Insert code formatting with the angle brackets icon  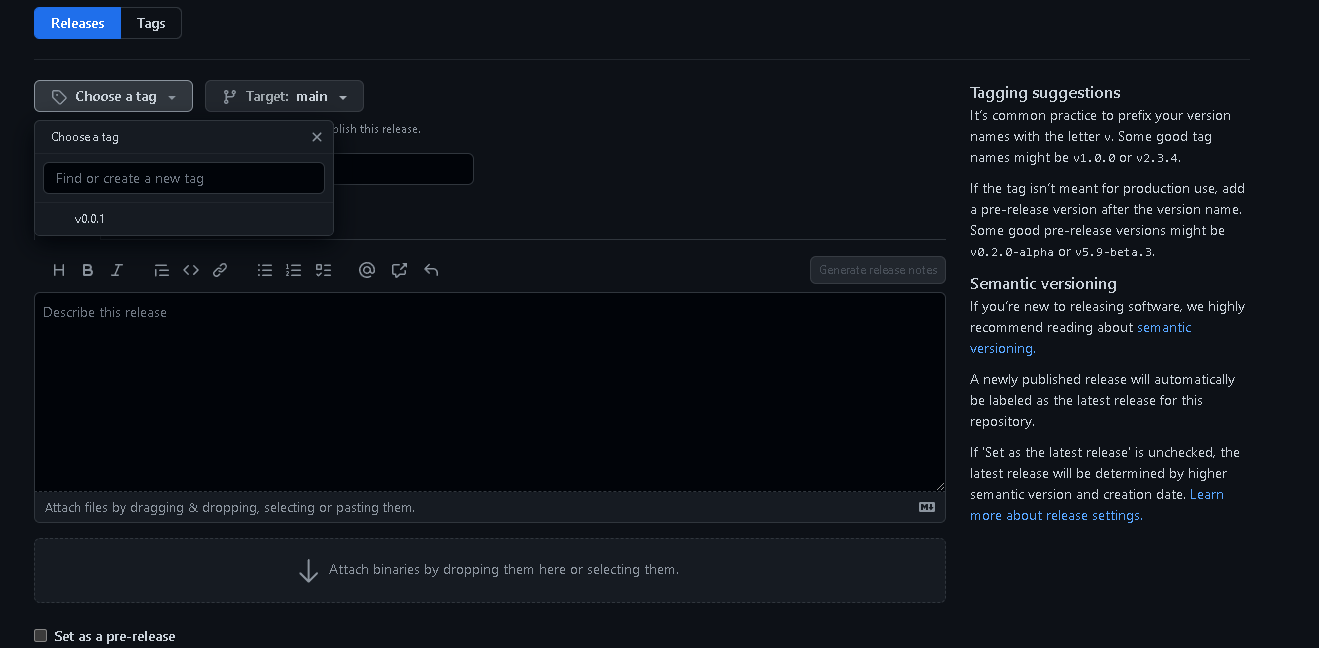click(x=191, y=270)
